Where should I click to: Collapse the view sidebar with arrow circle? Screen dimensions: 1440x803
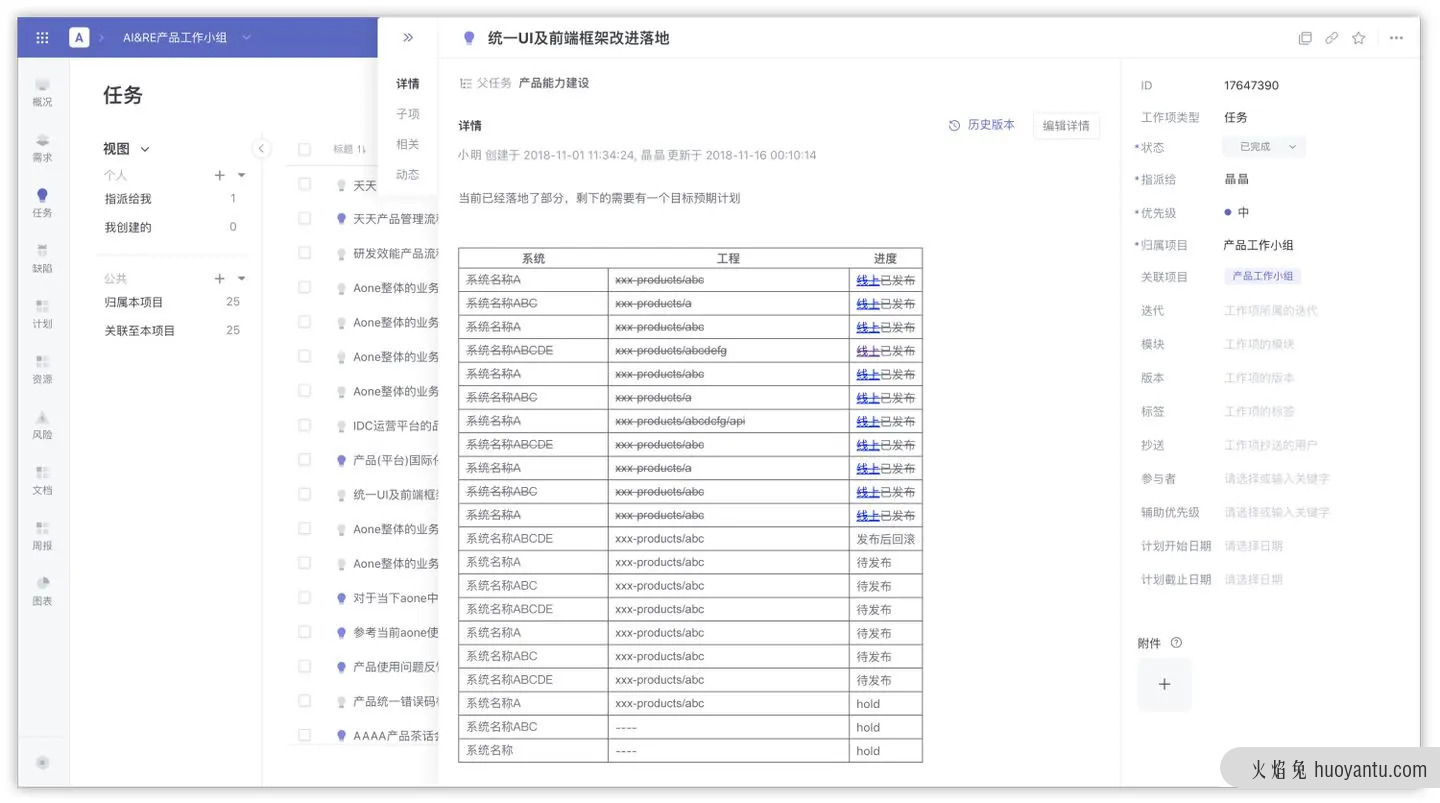pos(261,149)
